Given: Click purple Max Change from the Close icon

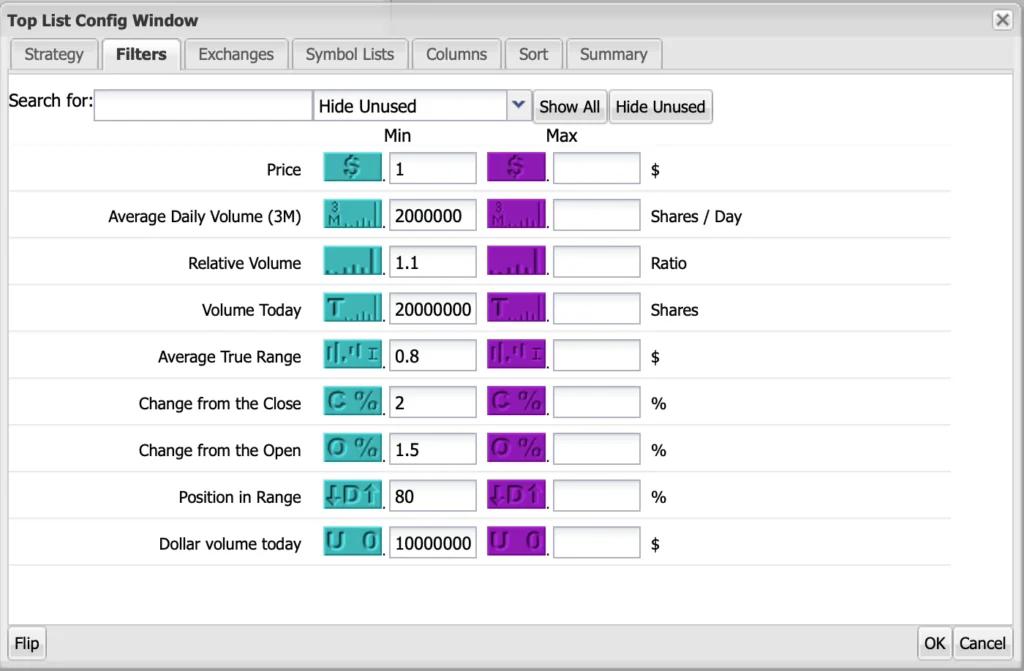Looking at the screenshot, I should click(x=516, y=402).
